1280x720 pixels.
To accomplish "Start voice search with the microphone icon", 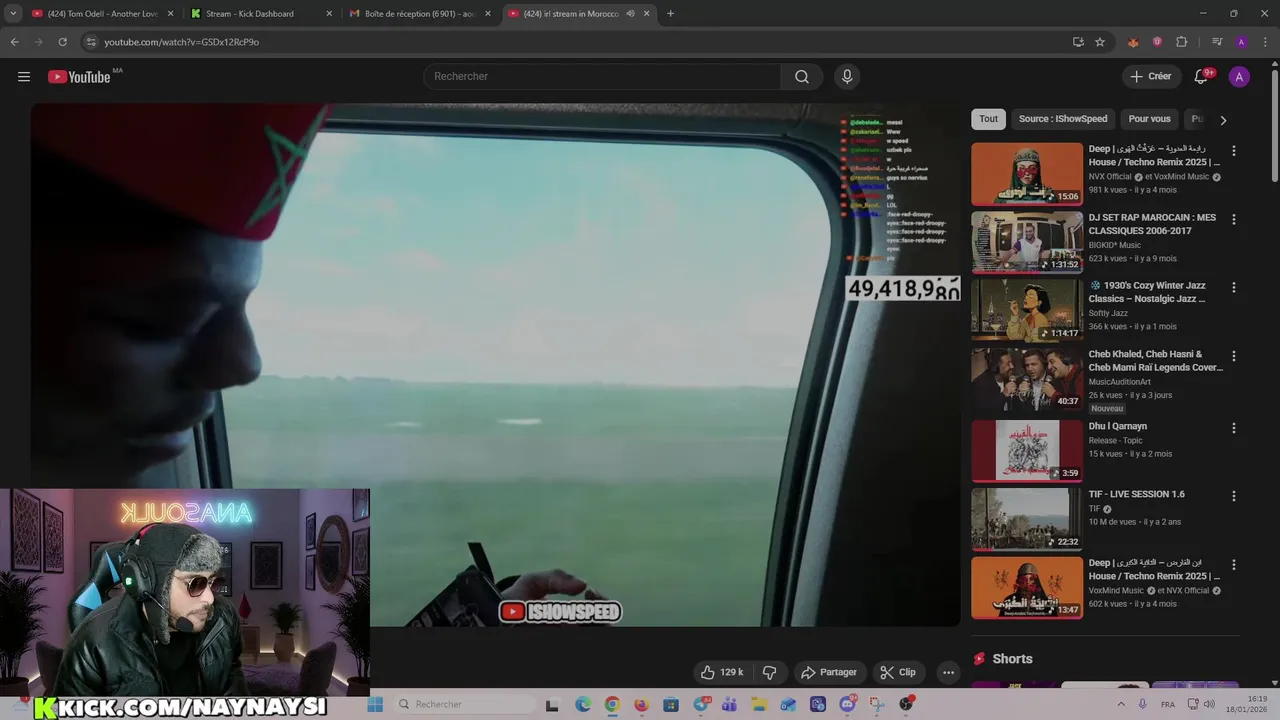I will [847, 77].
